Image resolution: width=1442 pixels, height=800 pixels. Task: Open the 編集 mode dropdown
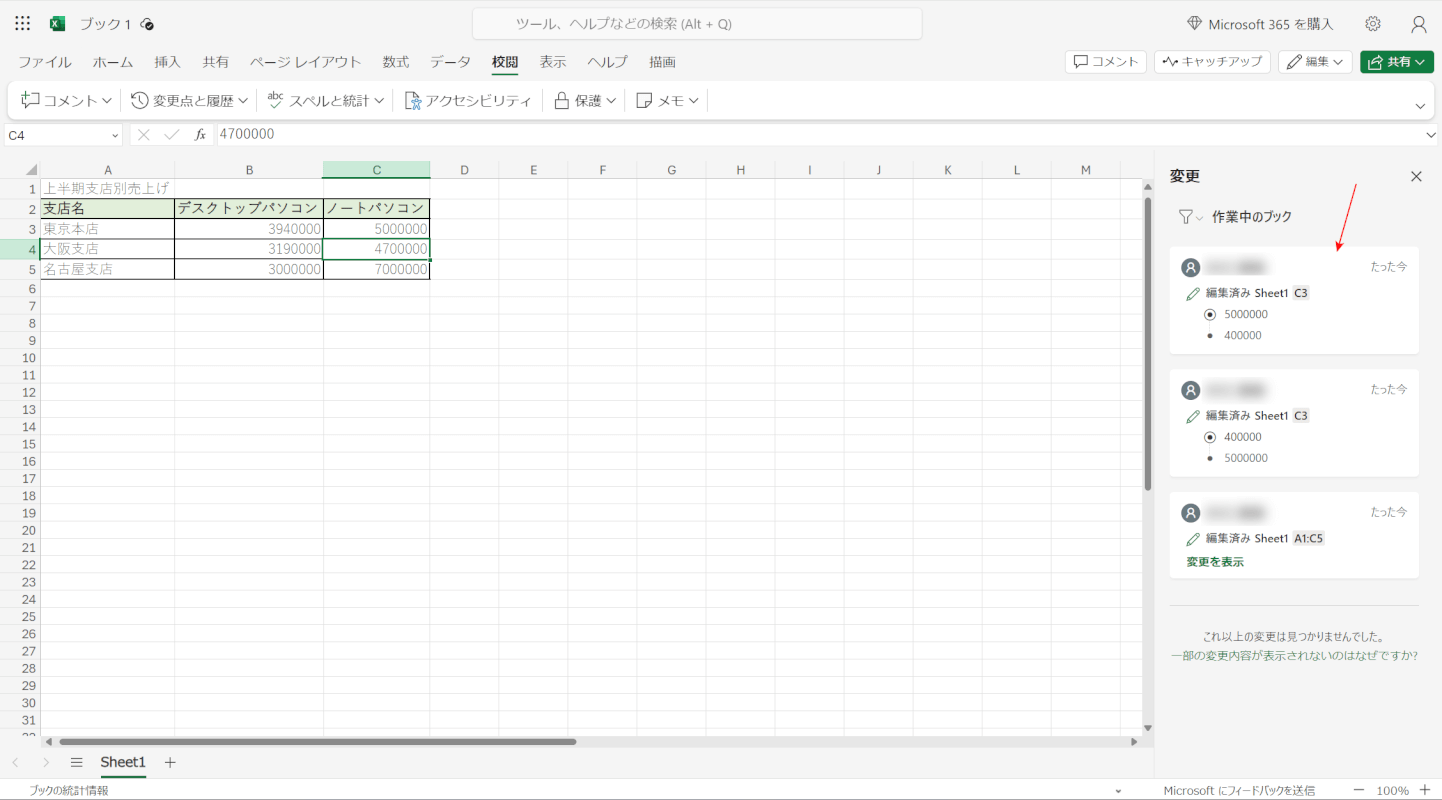click(1315, 62)
